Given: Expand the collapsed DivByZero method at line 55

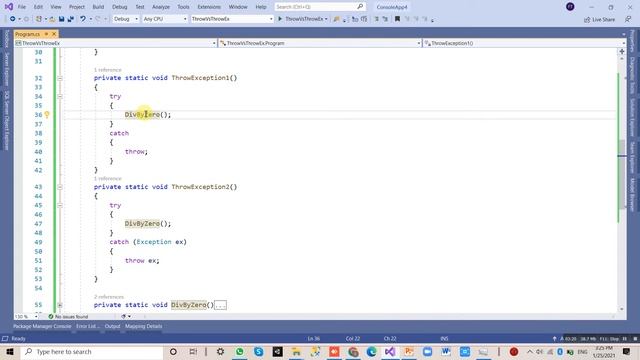Looking at the screenshot, I should coord(60,305).
